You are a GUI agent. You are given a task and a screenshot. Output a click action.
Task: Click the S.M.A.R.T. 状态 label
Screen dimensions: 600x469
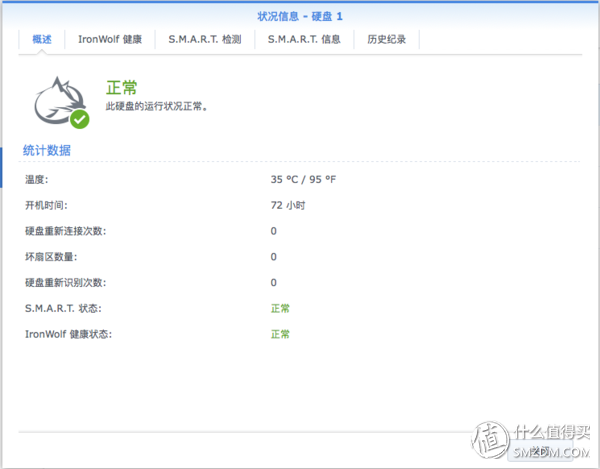pos(63,308)
